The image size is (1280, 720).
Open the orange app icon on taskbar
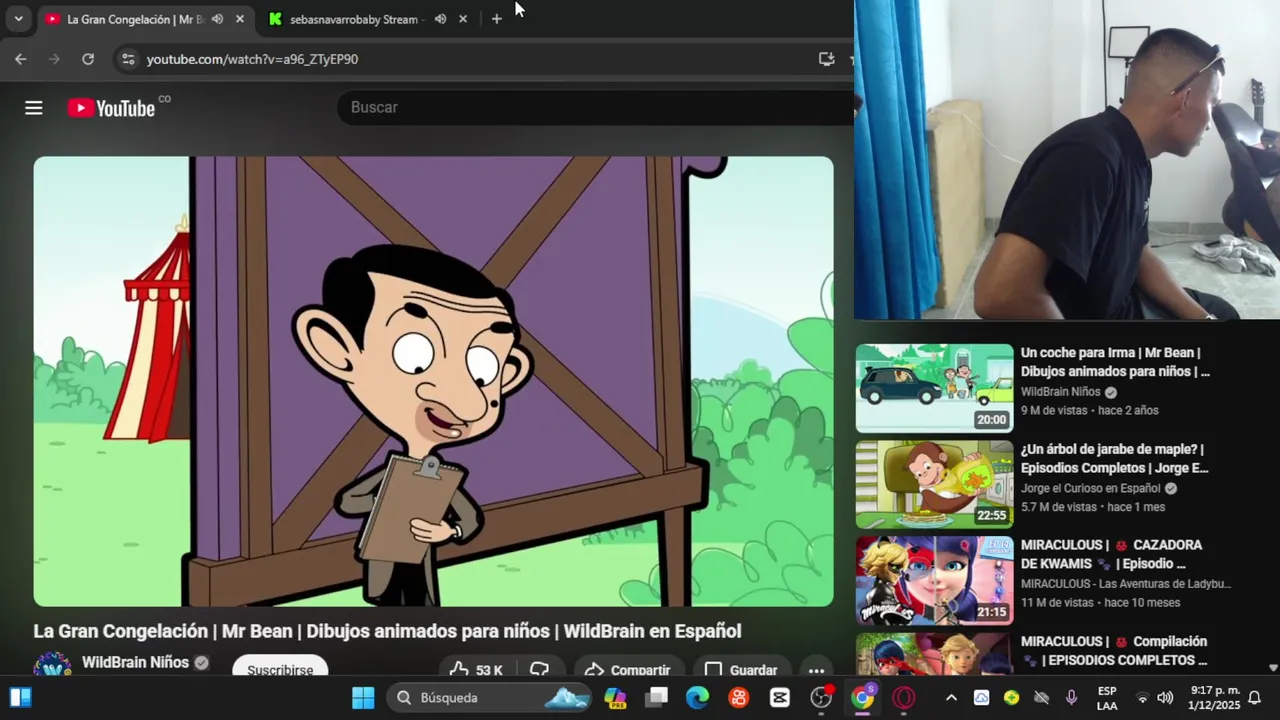[x=738, y=698]
